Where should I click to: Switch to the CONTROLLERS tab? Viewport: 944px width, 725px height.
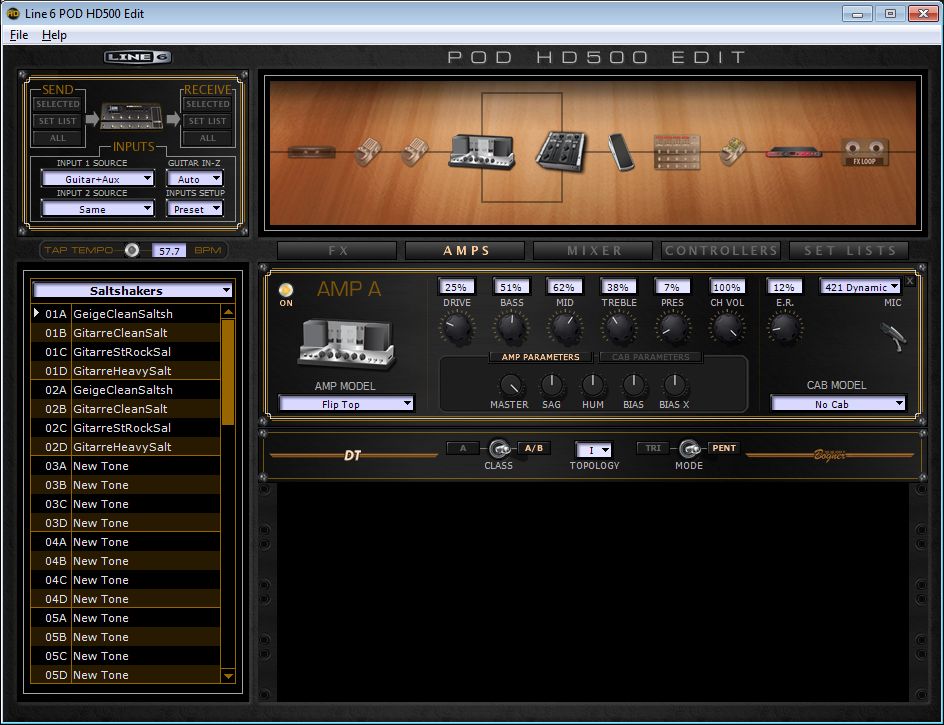(x=721, y=250)
